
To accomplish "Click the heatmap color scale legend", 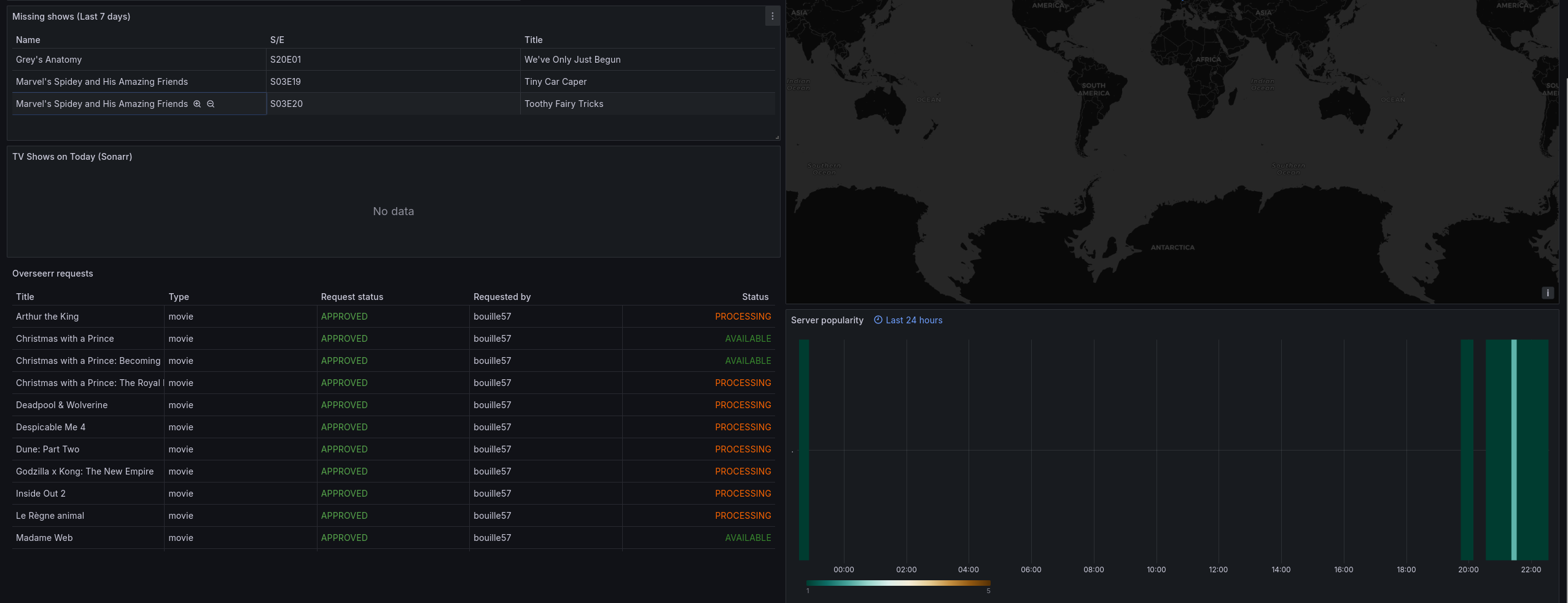I will tap(898, 583).
